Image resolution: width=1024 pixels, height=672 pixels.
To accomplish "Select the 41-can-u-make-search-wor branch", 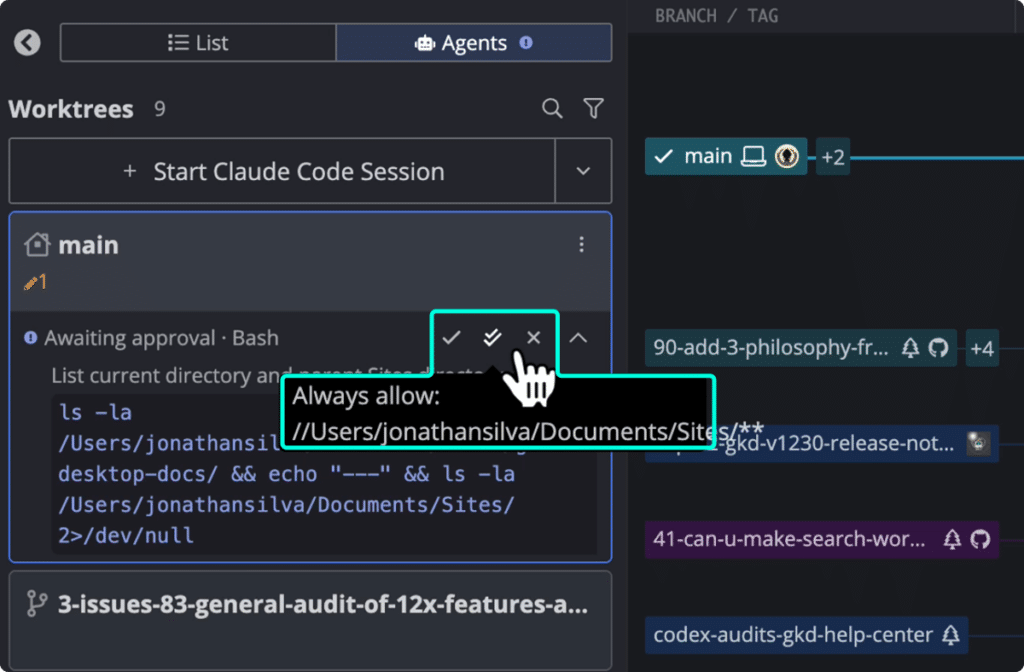I will coord(822,539).
